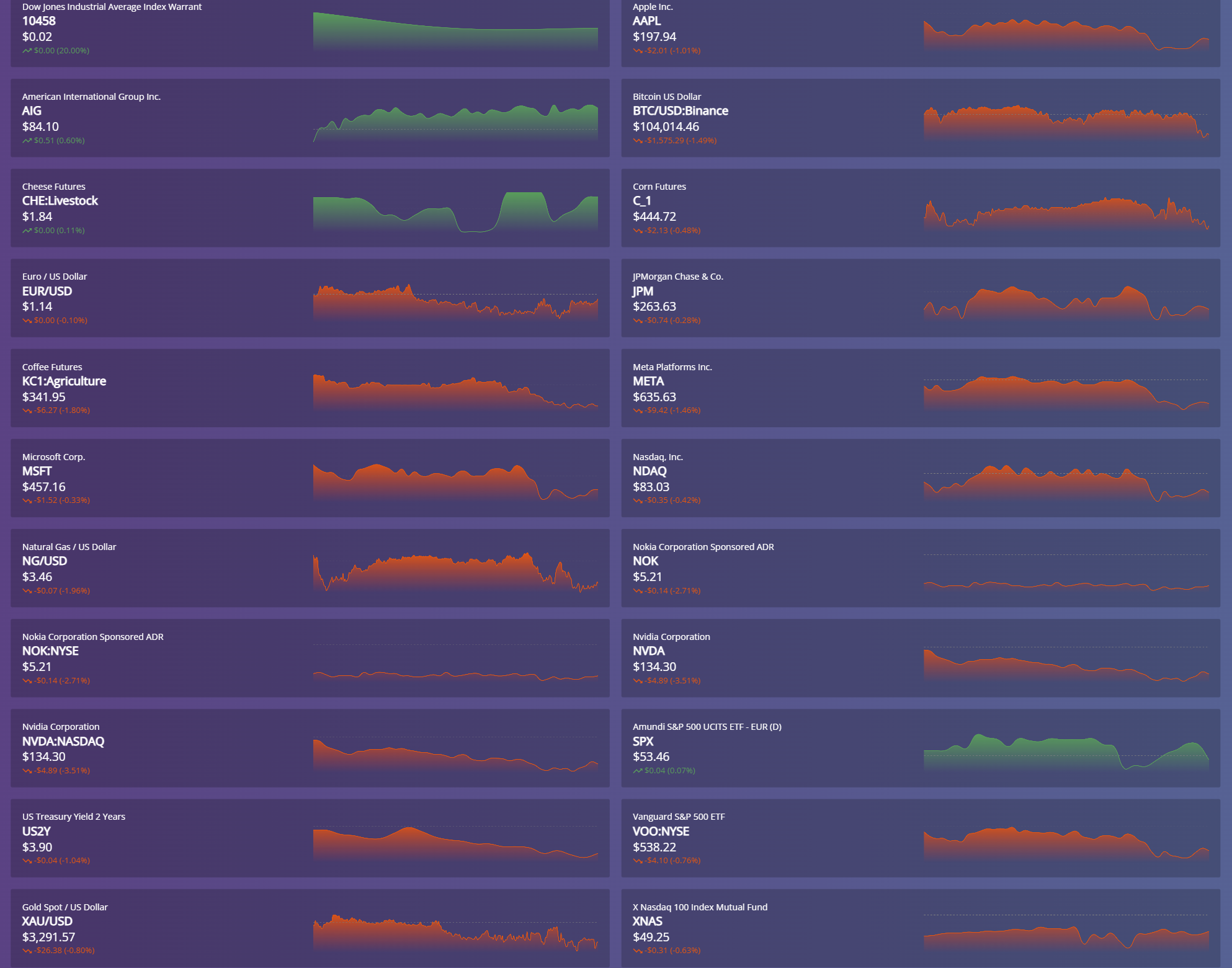Open the US2Y treasury yield ticker

[x=37, y=832]
